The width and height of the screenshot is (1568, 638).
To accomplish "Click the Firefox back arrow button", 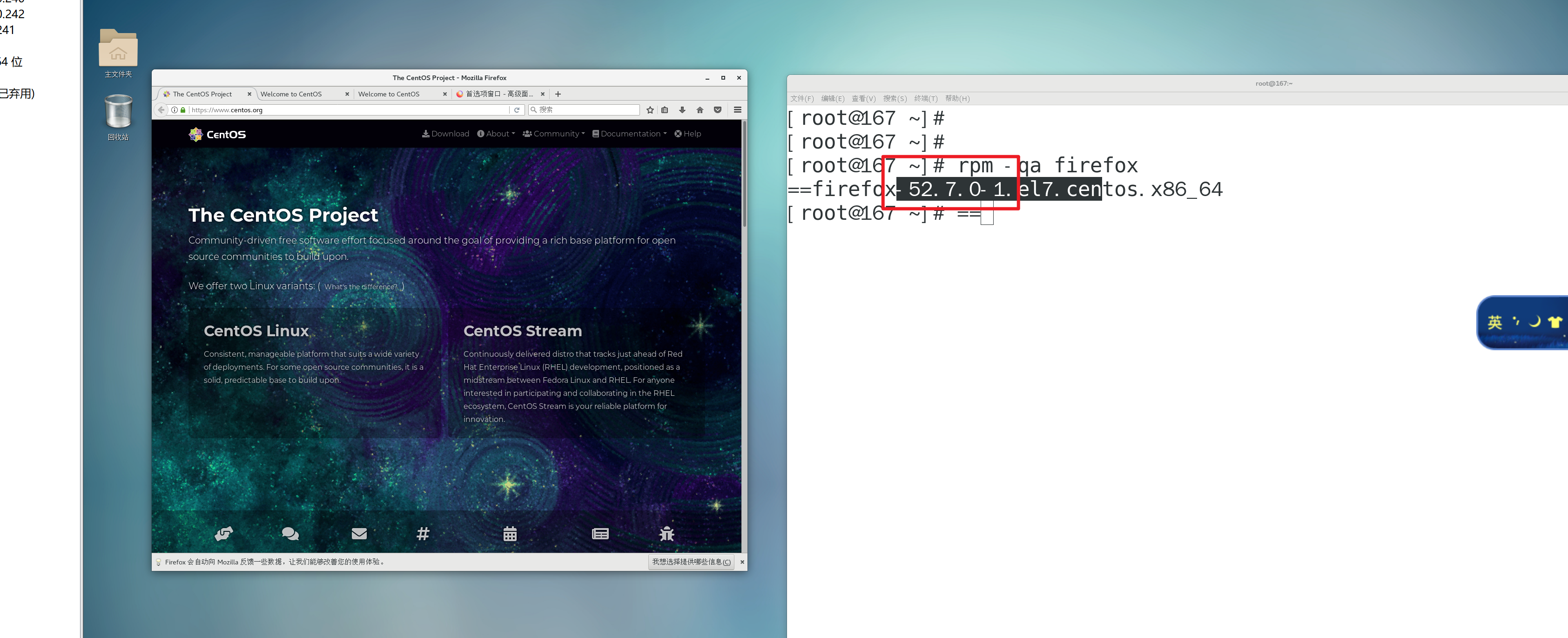I will pyautogui.click(x=162, y=110).
